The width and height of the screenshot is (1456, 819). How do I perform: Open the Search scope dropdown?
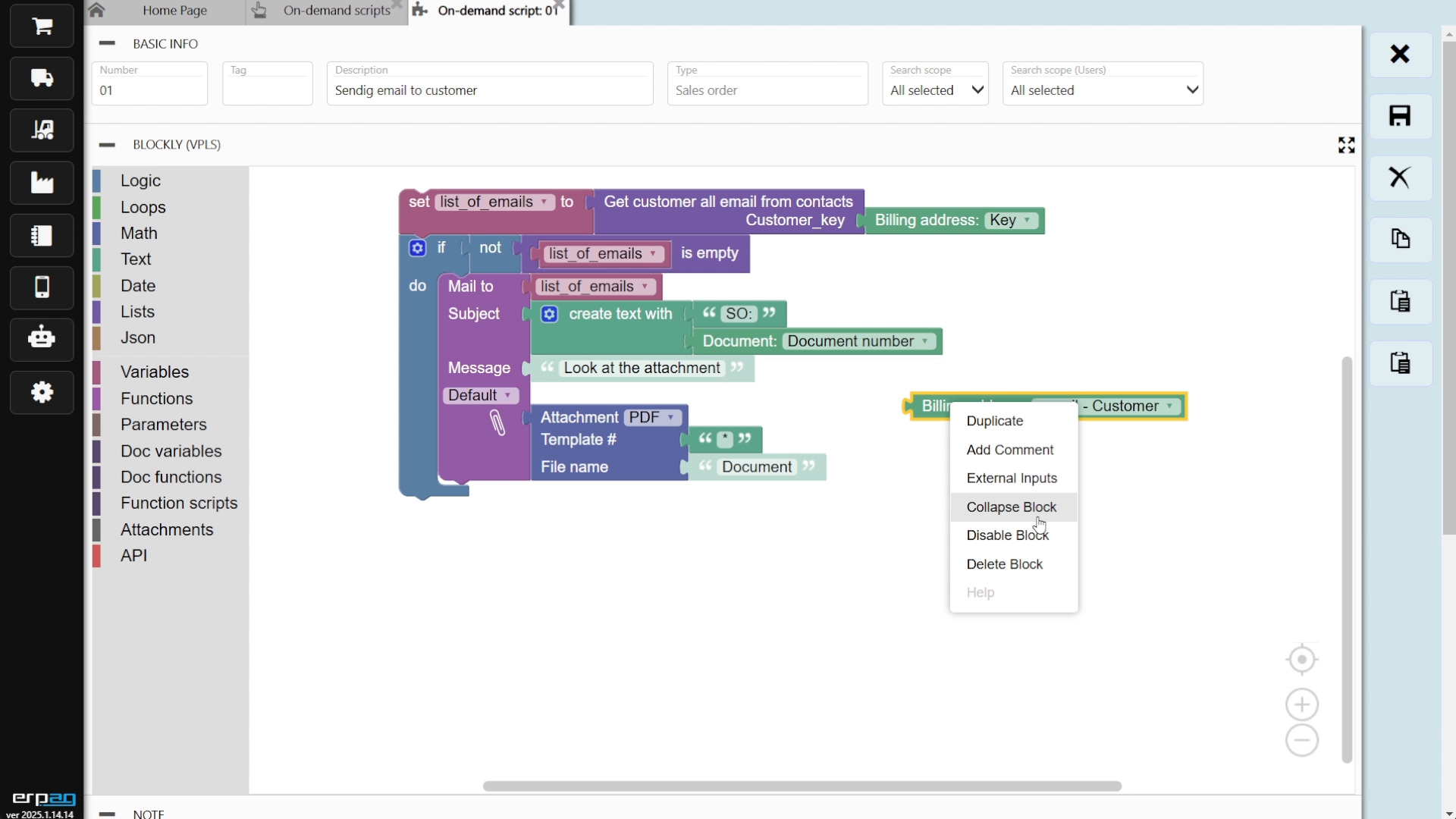935,90
